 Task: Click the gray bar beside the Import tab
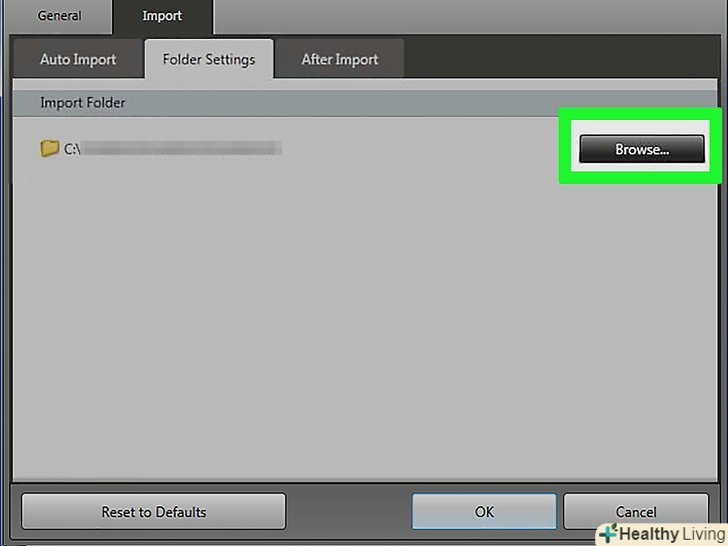click(470, 16)
